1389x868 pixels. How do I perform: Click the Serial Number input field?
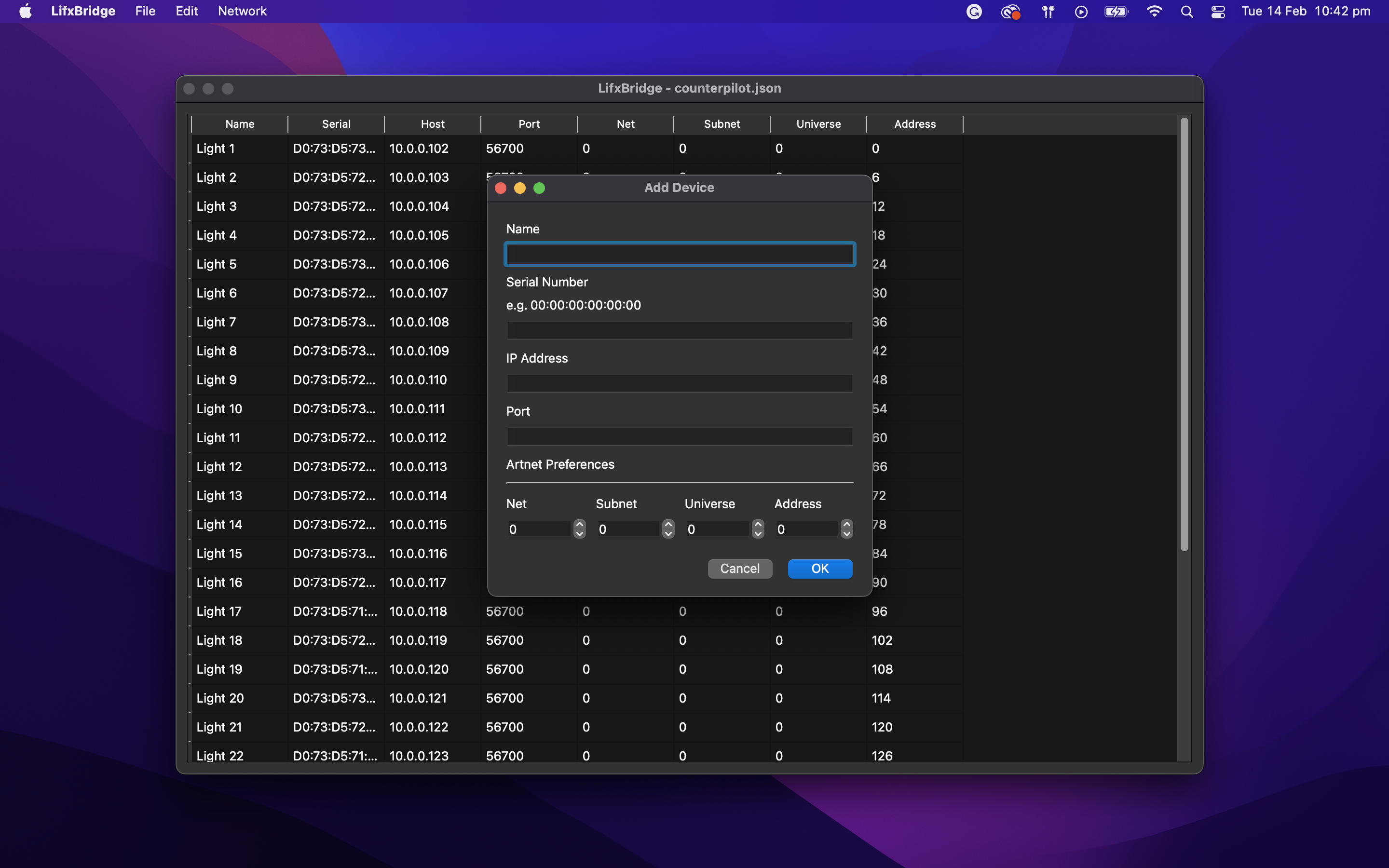point(680,330)
